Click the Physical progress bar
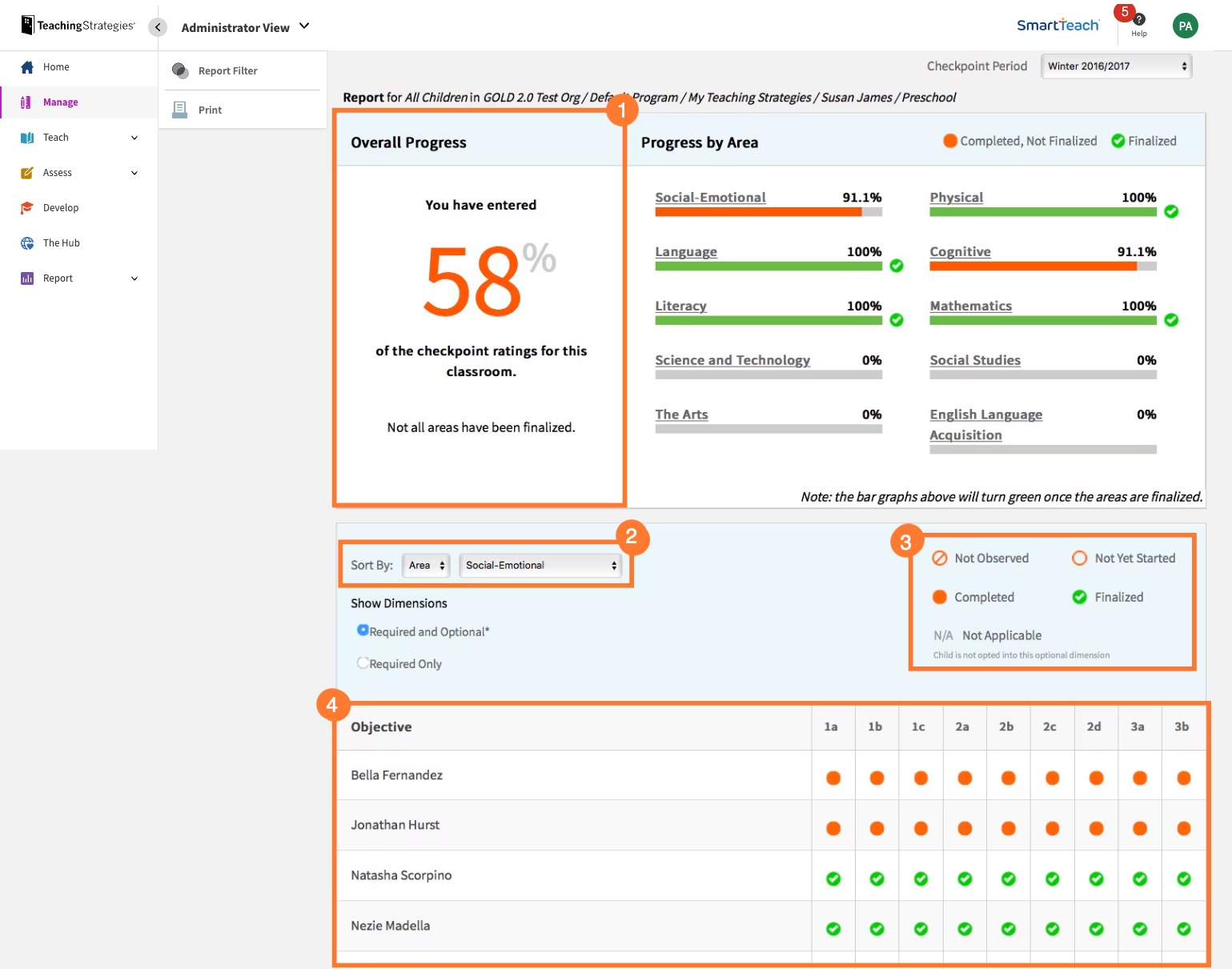 coord(1041,211)
